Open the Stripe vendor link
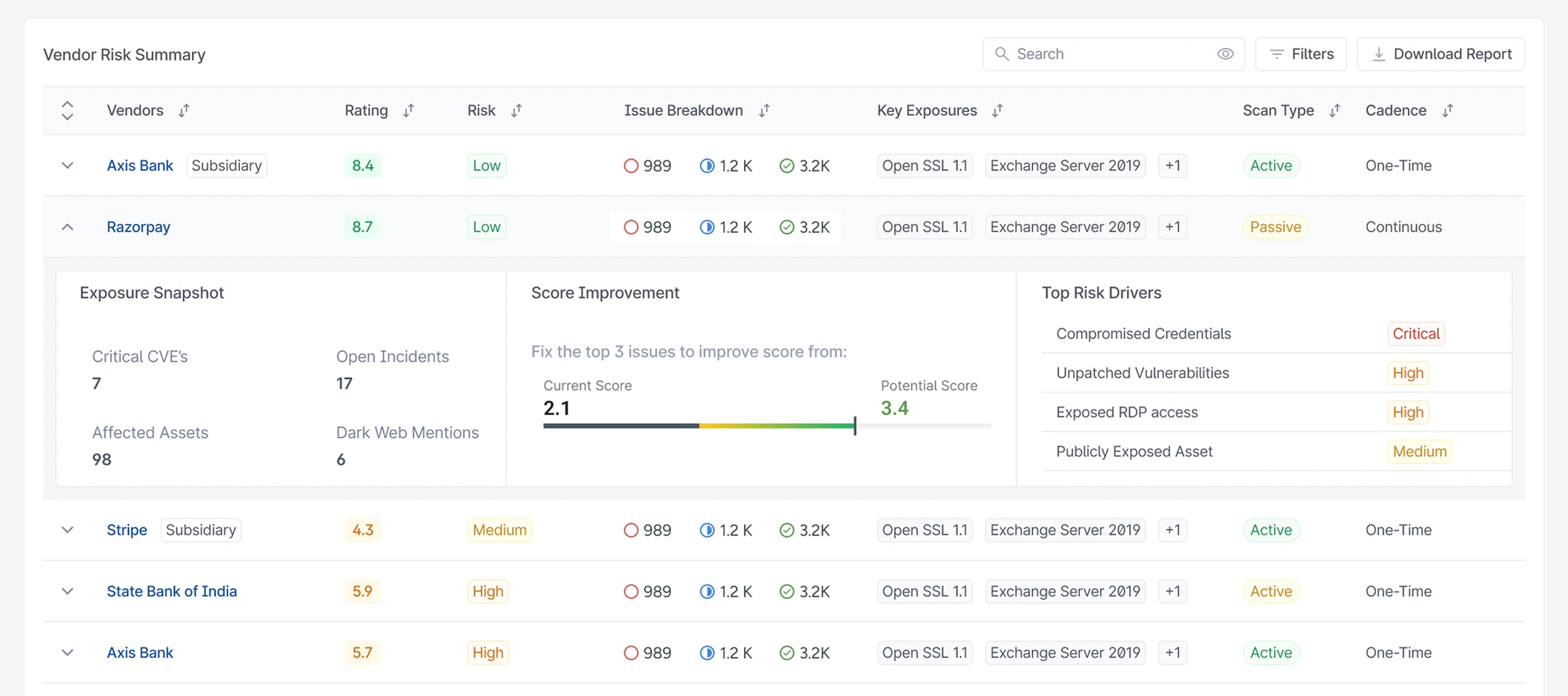This screenshot has height=696, width=1568. (x=127, y=530)
